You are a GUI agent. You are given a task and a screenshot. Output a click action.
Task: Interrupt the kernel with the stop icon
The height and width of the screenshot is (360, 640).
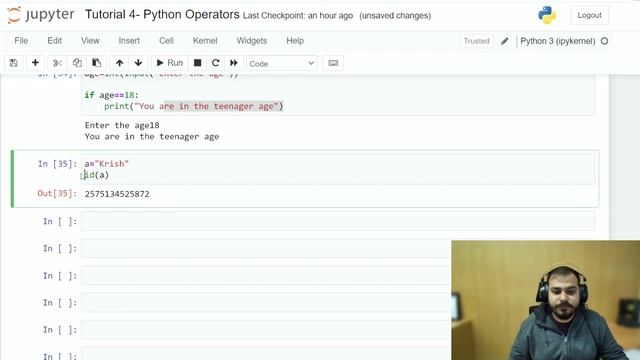coord(198,63)
